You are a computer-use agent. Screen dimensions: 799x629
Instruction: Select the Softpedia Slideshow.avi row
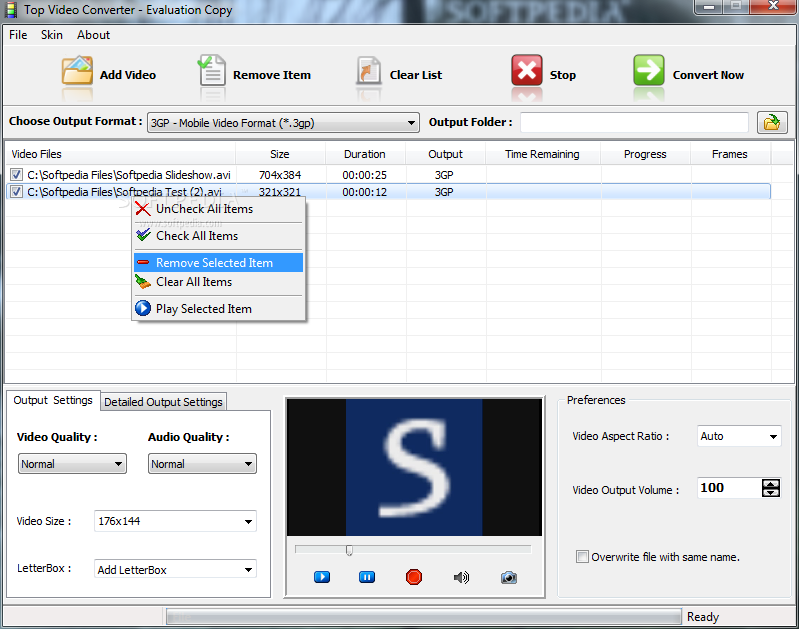coord(388,175)
